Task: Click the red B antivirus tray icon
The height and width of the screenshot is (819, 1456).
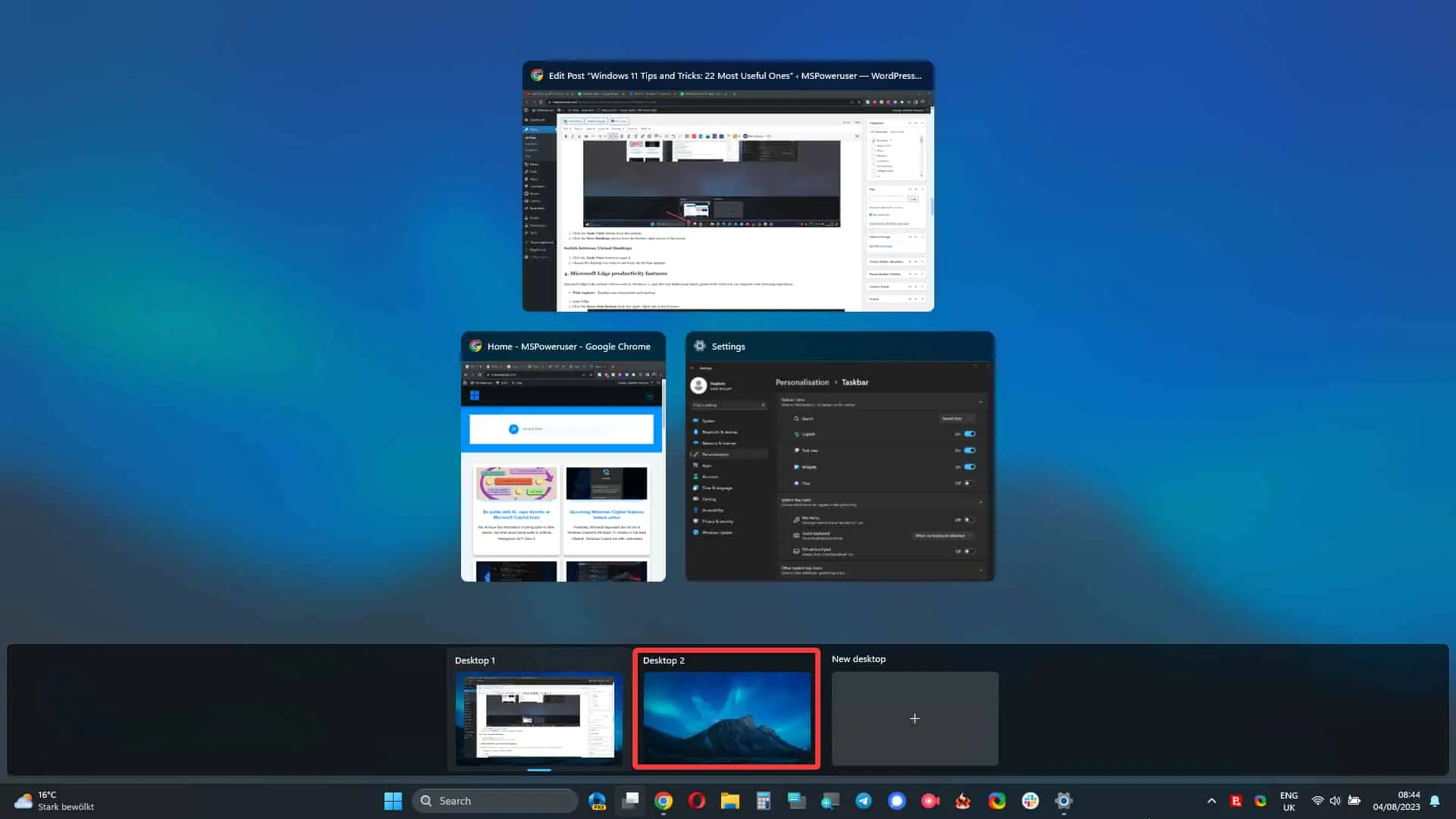Action: tap(1236, 801)
